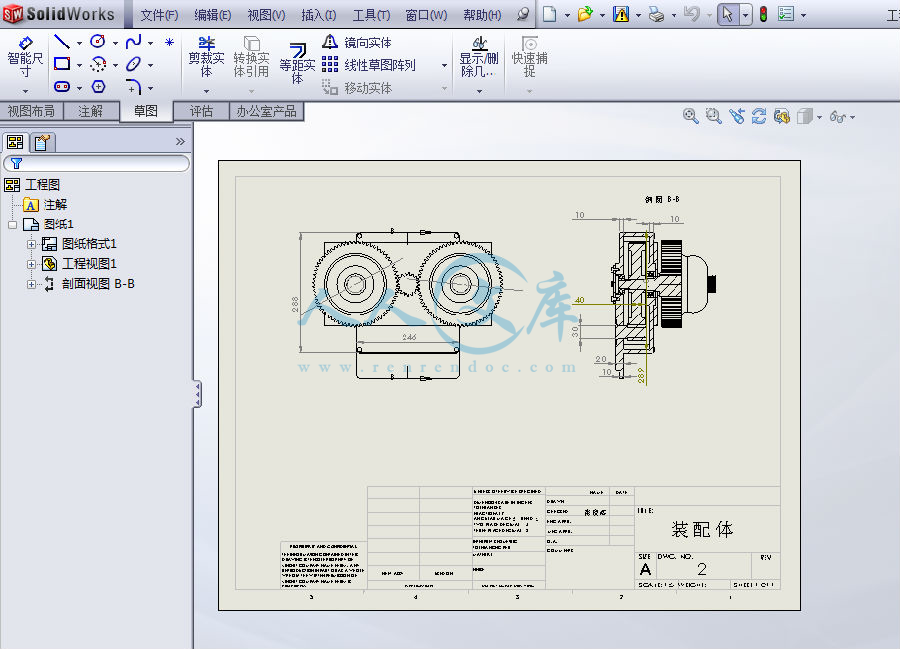
Task: Click the Rotate view arrows icon
Action: (759, 116)
